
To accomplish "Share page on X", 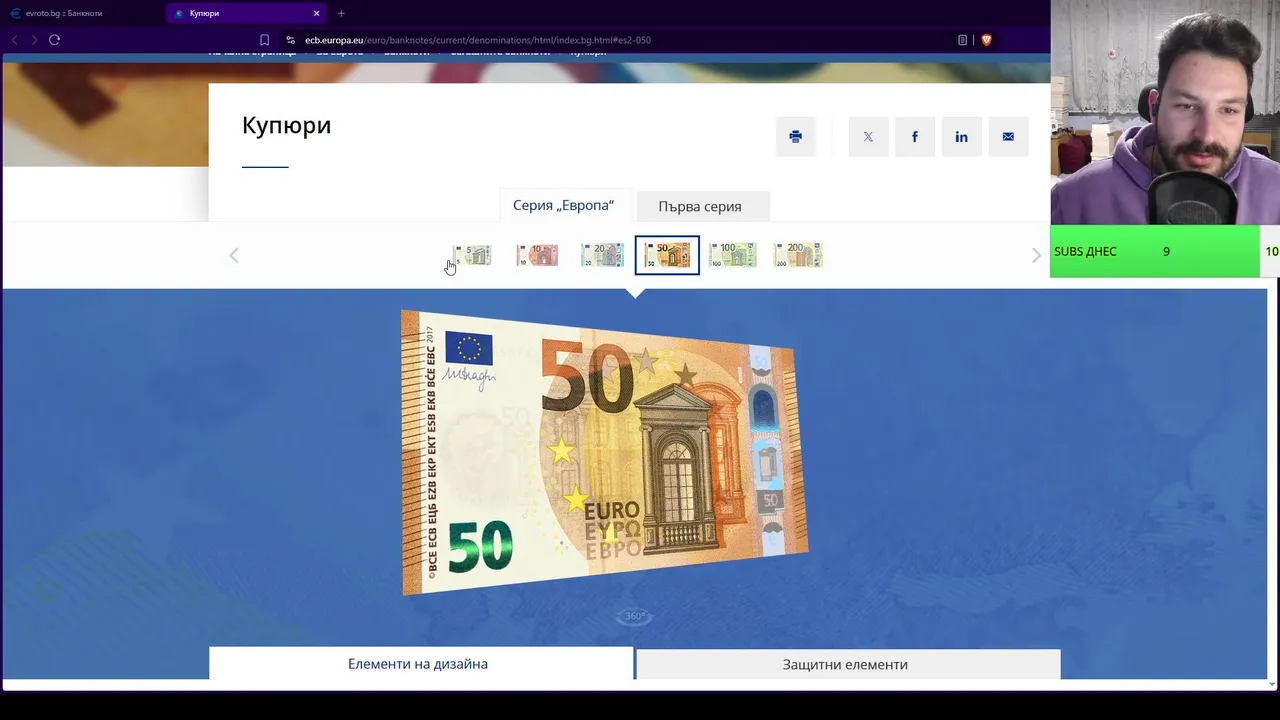I will [868, 137].
